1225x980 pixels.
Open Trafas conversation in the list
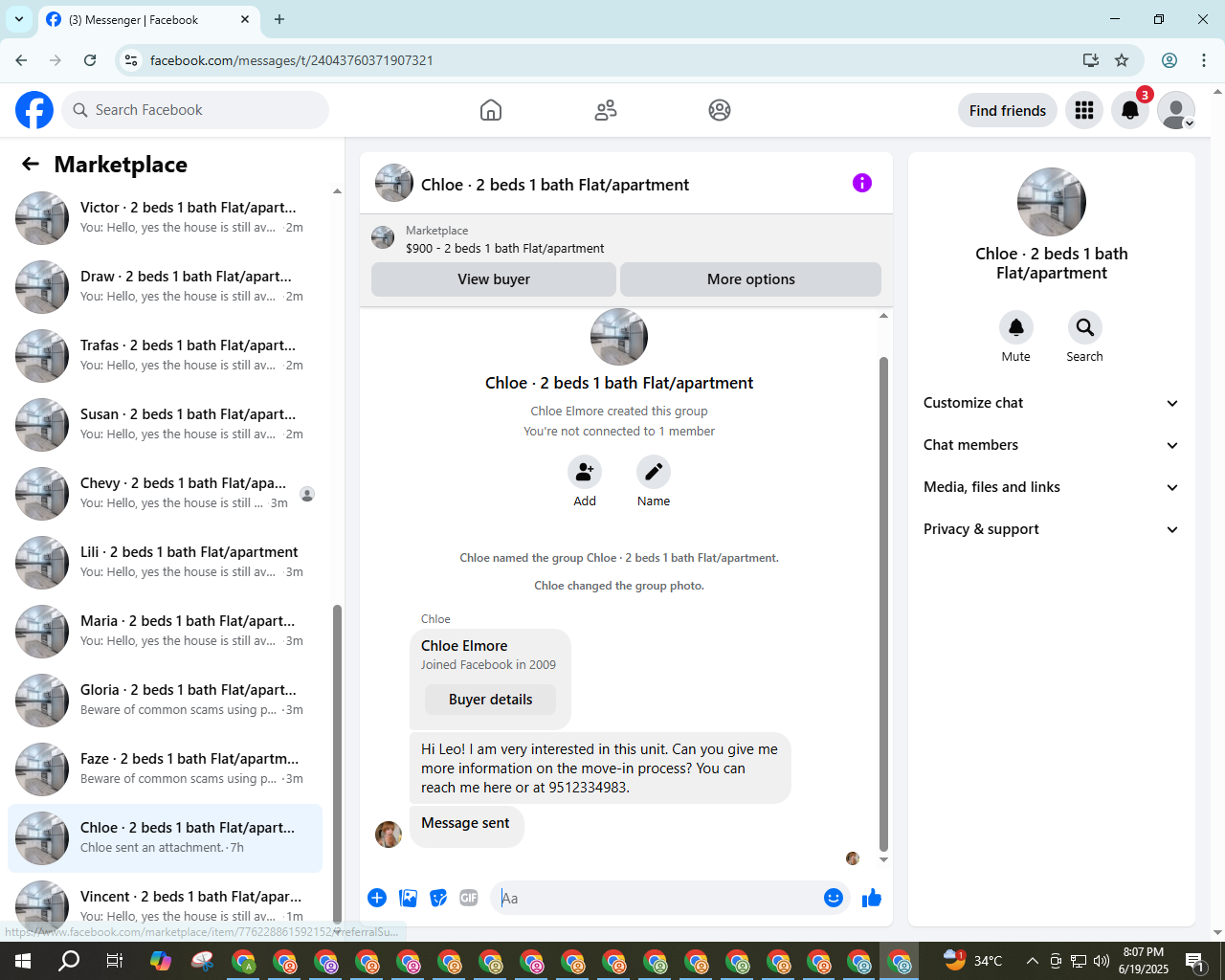(165, 355)
